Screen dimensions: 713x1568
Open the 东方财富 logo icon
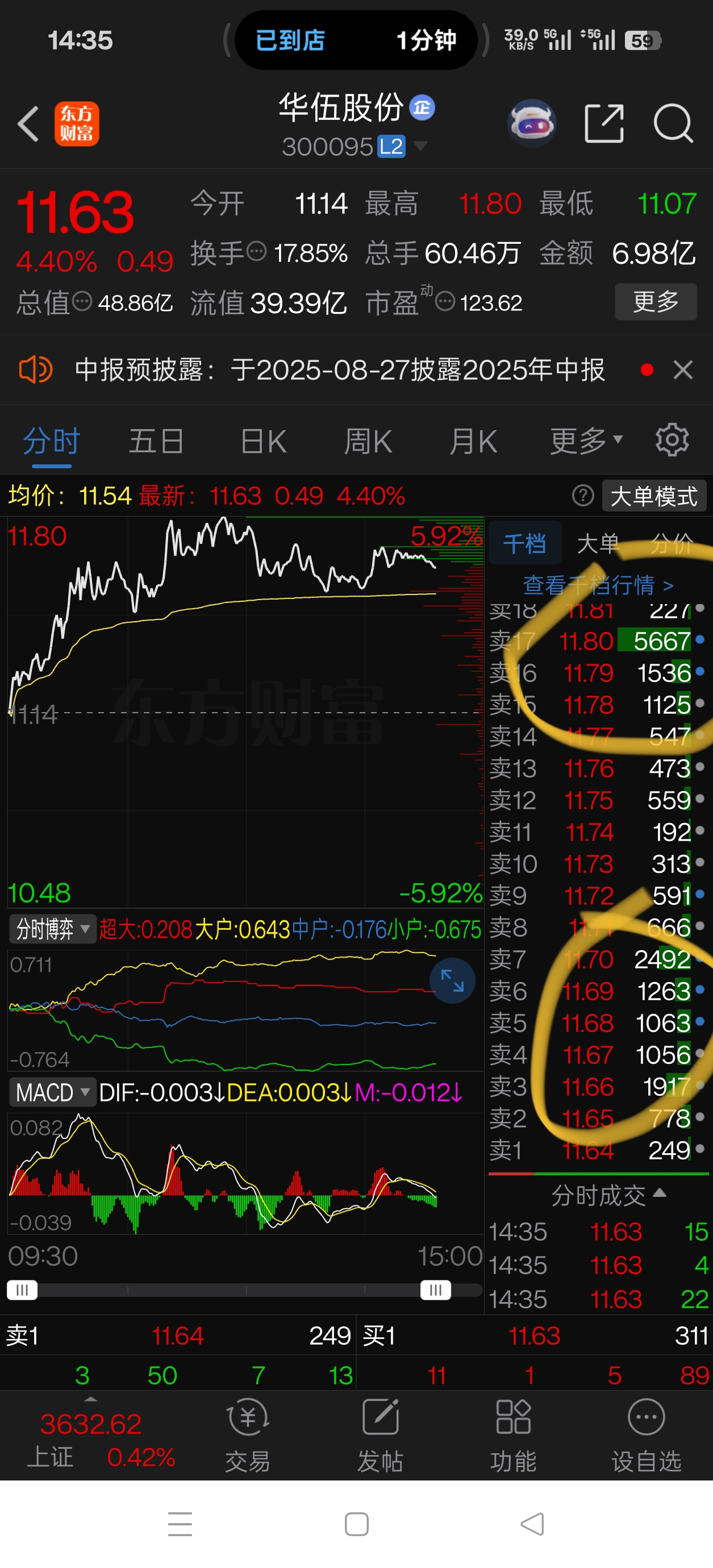click(x=77, y=123)
